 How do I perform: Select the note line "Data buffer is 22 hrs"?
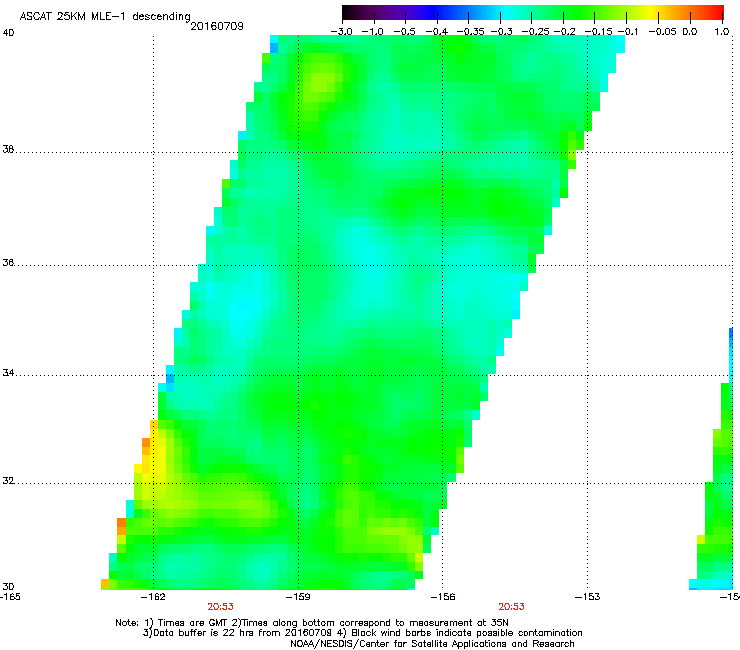point(362,633)
